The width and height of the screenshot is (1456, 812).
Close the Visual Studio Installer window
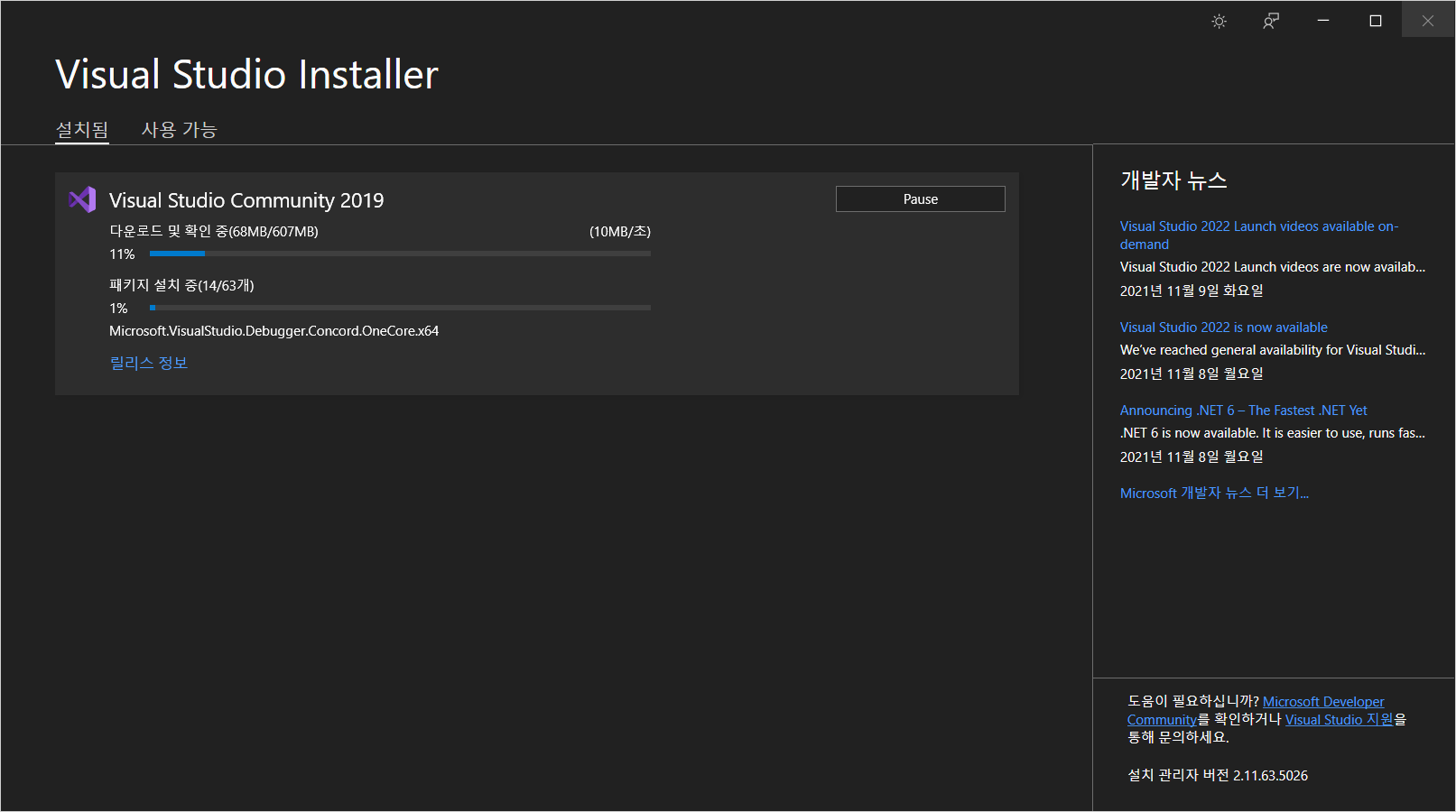pyautogui.click(x=1428, y=21)
